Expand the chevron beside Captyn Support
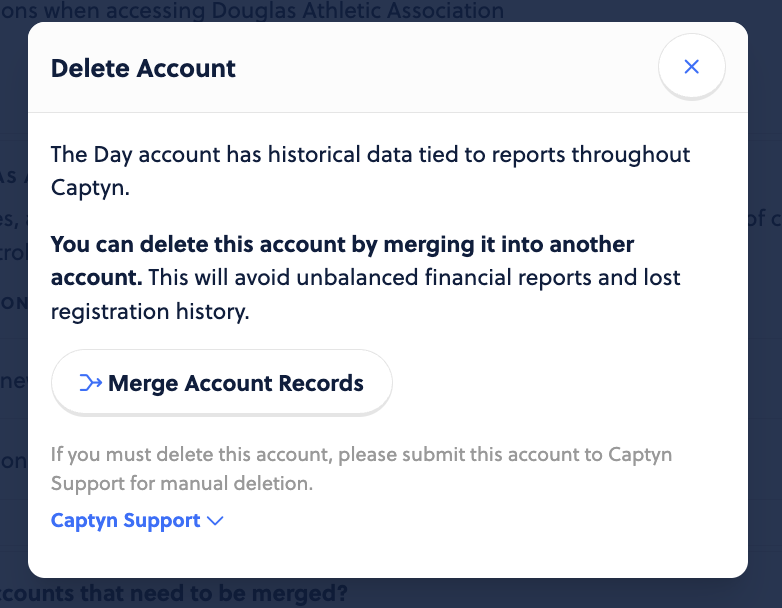782x608 pixels. 215,521
